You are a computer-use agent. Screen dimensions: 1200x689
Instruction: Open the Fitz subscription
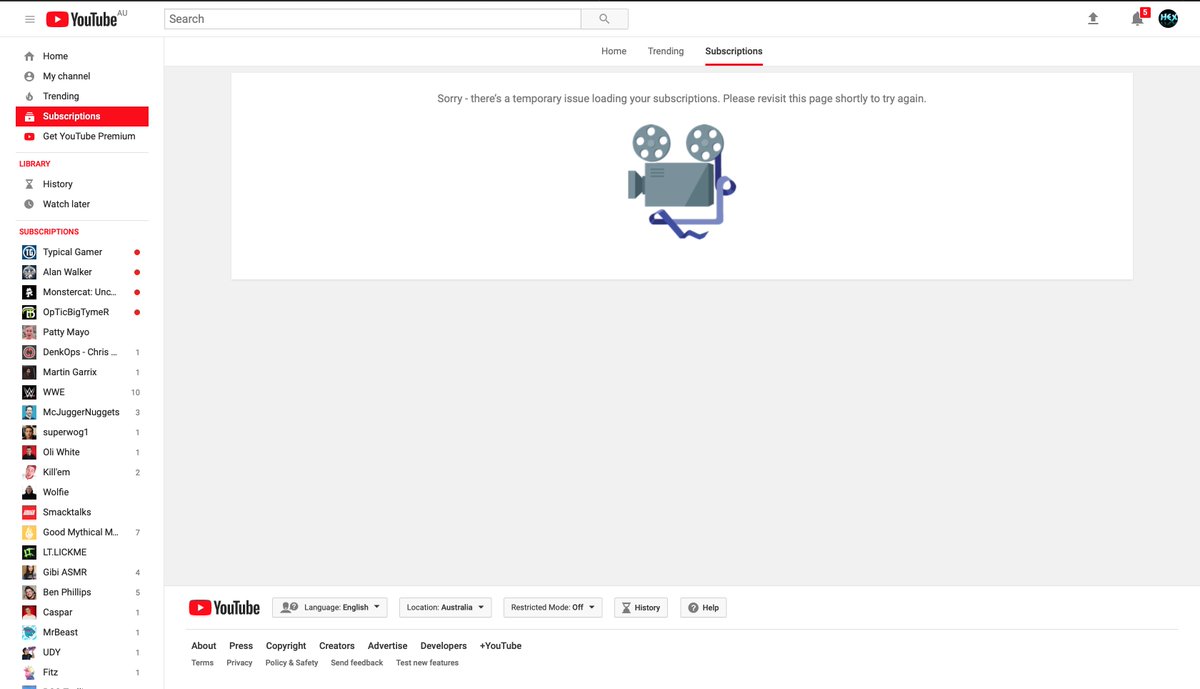82,672
